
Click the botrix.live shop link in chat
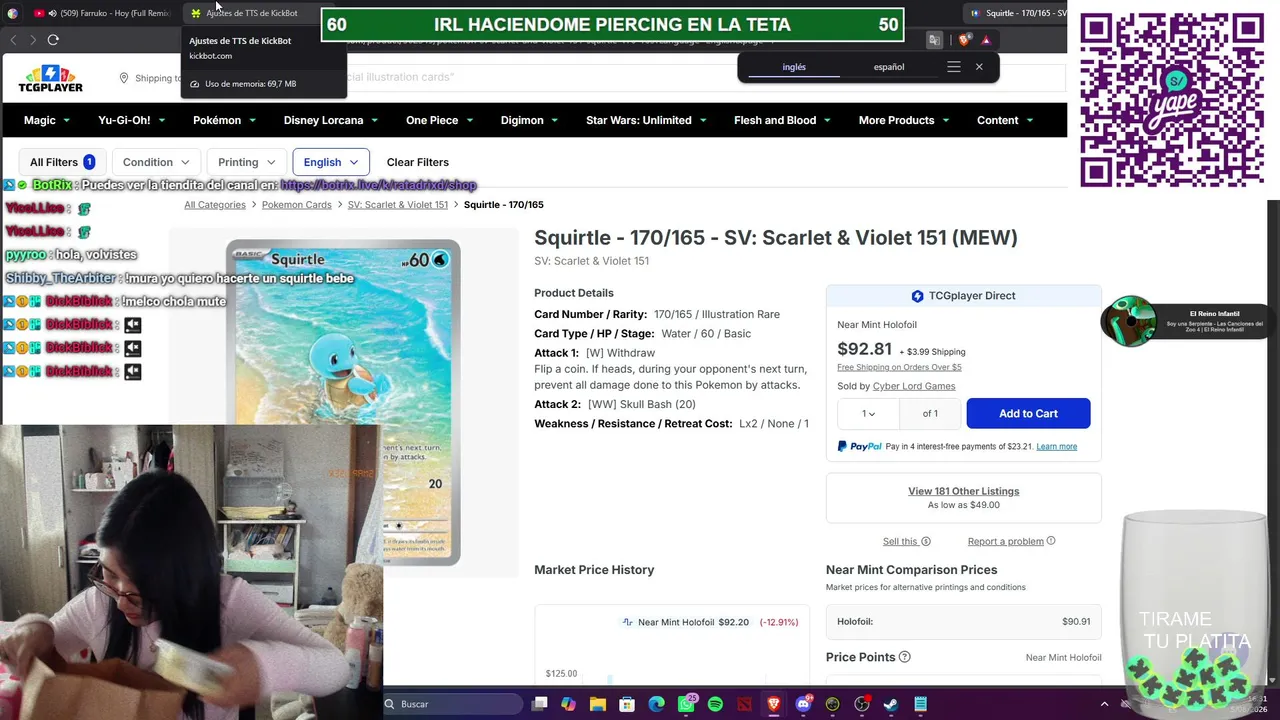pos(379,185)
